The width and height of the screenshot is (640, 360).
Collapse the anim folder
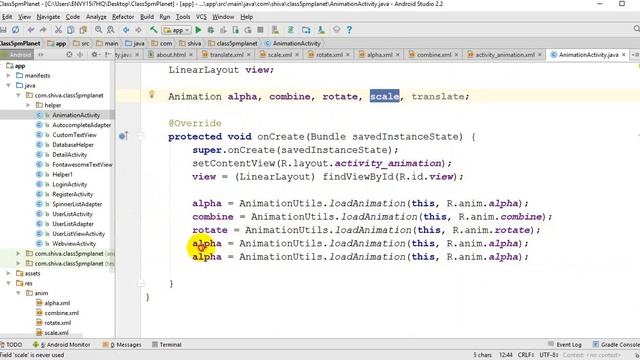(18, 293)
